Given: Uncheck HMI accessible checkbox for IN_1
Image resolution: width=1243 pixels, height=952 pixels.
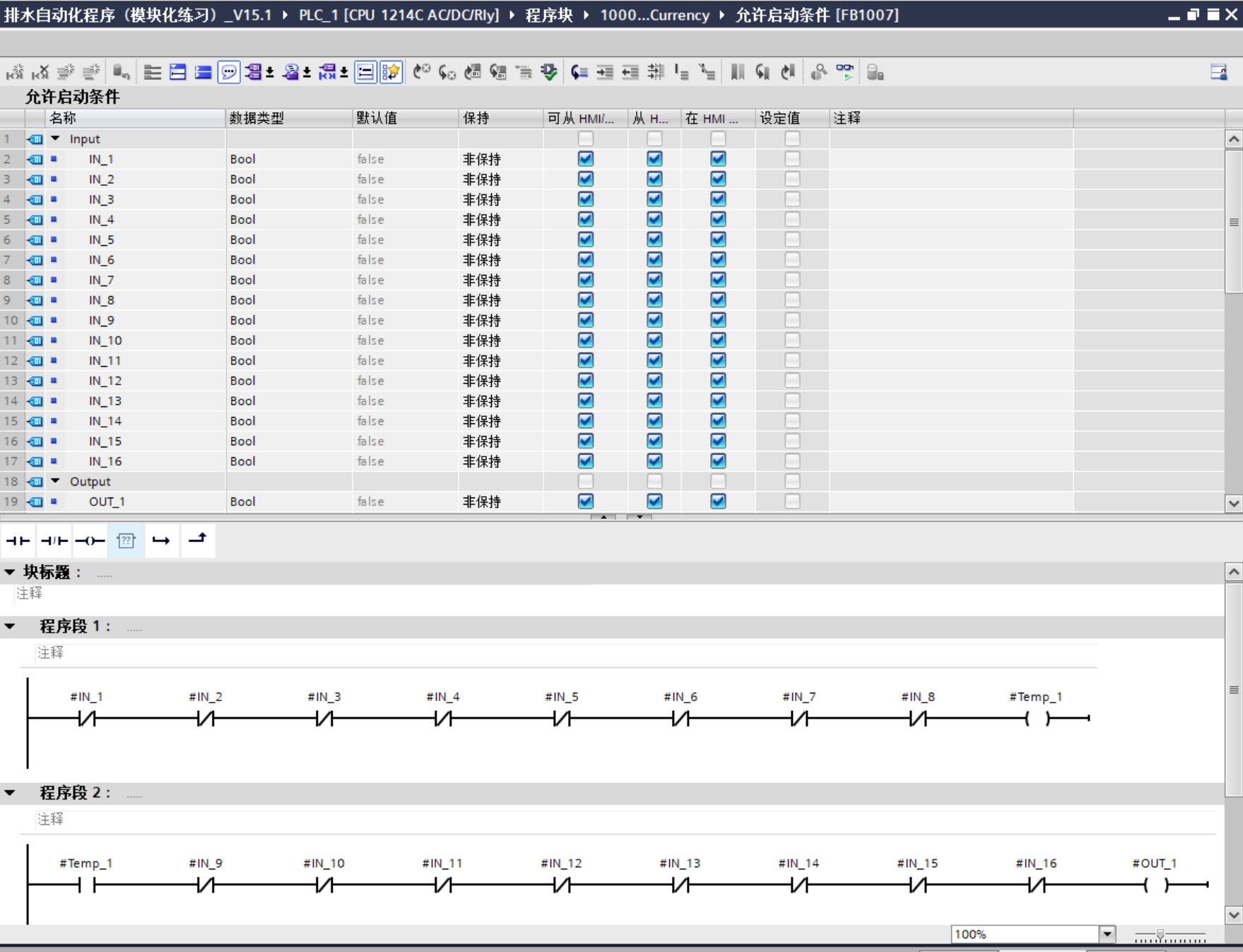Looking at the screenshot, I should click(x=585, y=159).
